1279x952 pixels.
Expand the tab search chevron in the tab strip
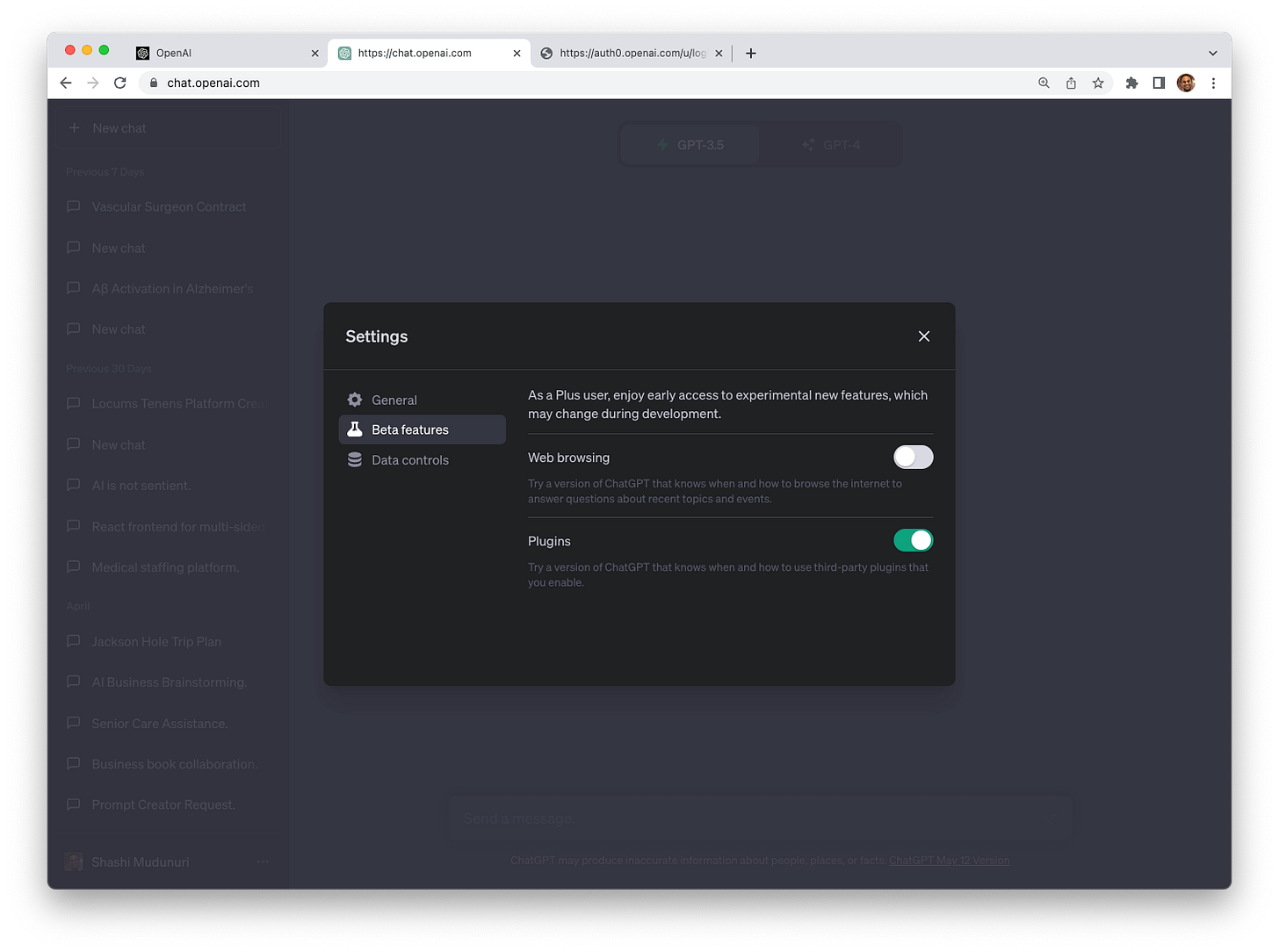[x=1212, y=53]
